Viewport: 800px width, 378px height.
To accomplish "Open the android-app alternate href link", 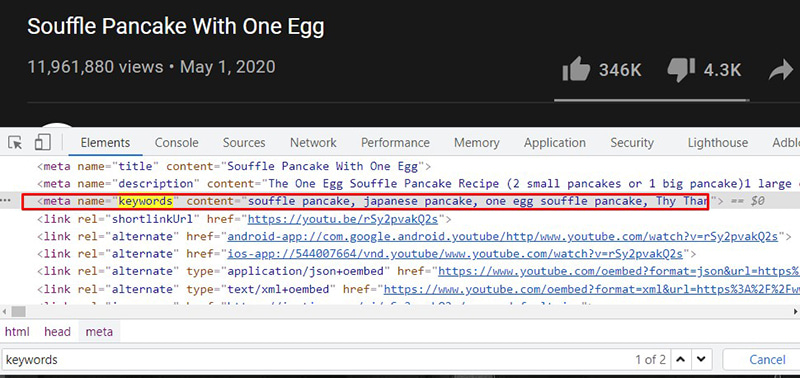I will 502,237.
